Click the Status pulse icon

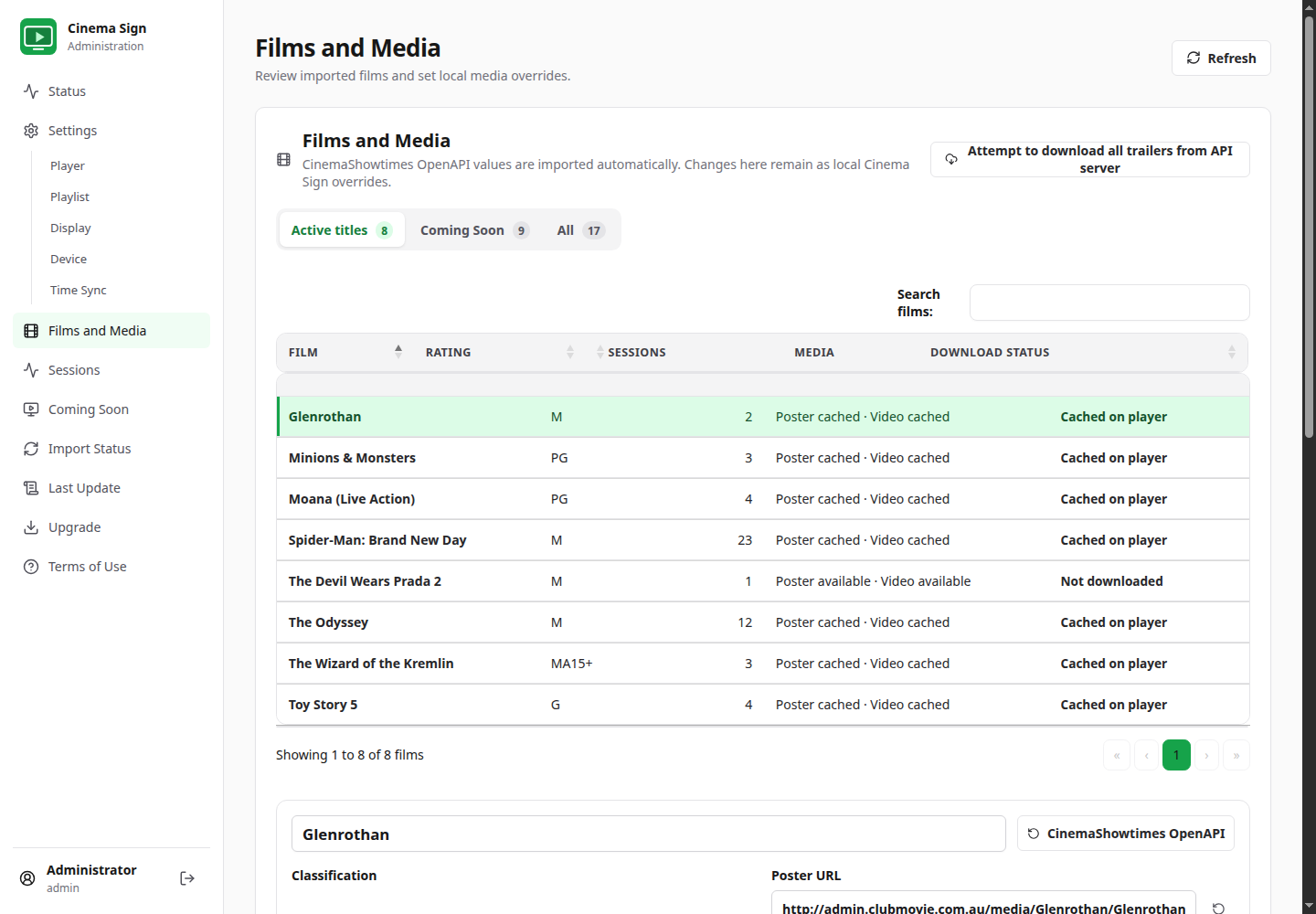(31, 91)
